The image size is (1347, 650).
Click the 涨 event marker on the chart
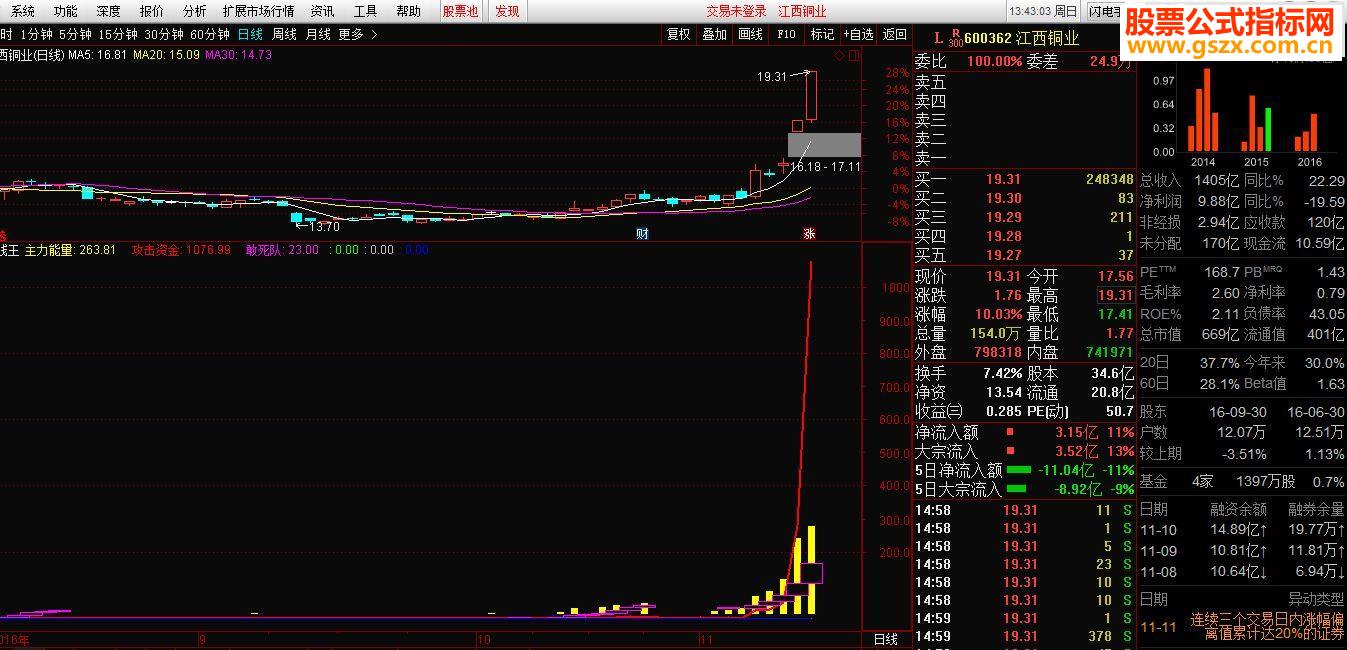pyautogui.click(x=808, y=234)
